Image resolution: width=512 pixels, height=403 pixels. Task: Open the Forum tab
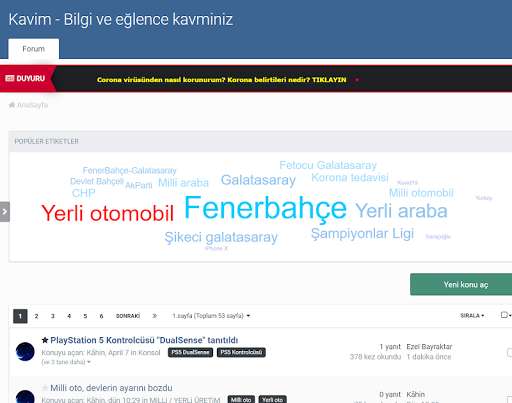point(33,49)
